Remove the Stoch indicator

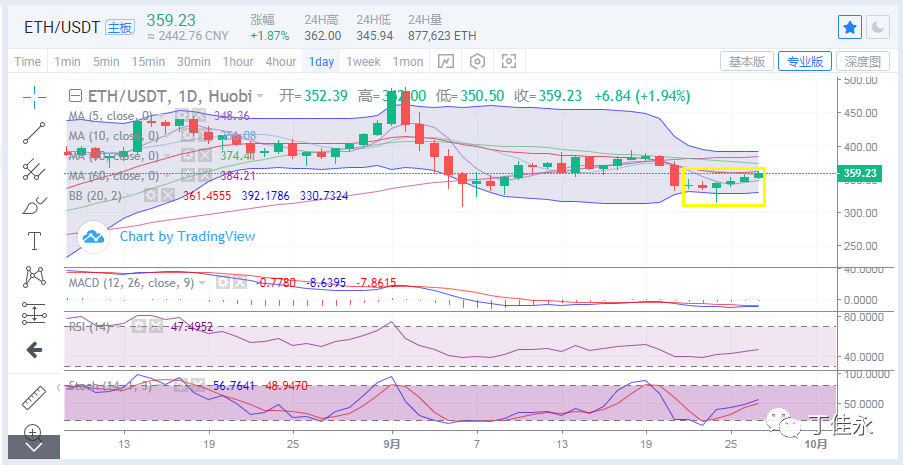(x=197, y=385)
